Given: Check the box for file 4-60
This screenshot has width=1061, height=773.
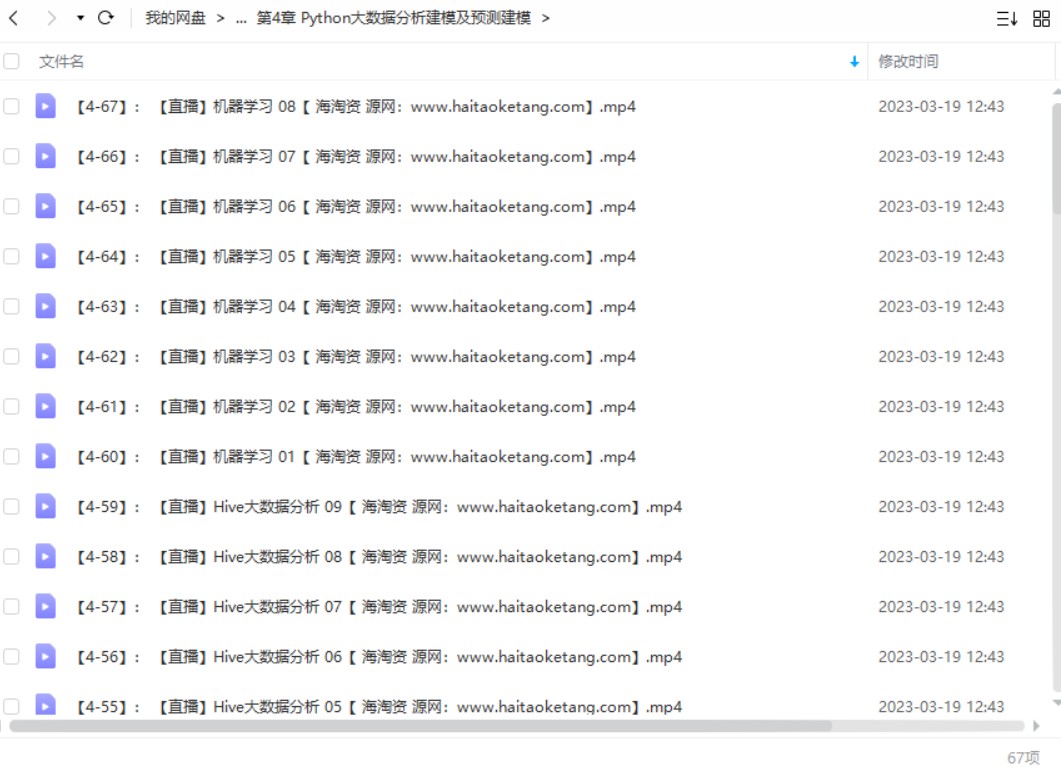Looking at the screenshot, I should [12, 457].
